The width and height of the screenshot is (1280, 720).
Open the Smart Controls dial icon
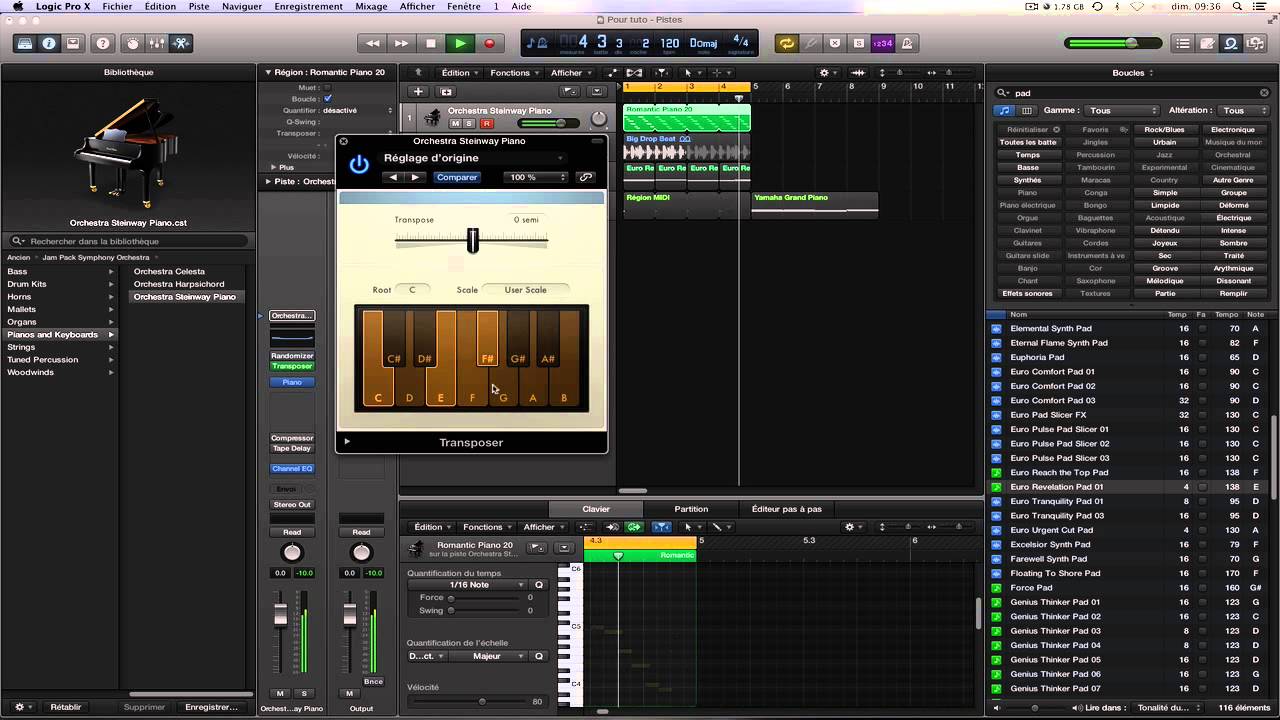tap(133, 43)
